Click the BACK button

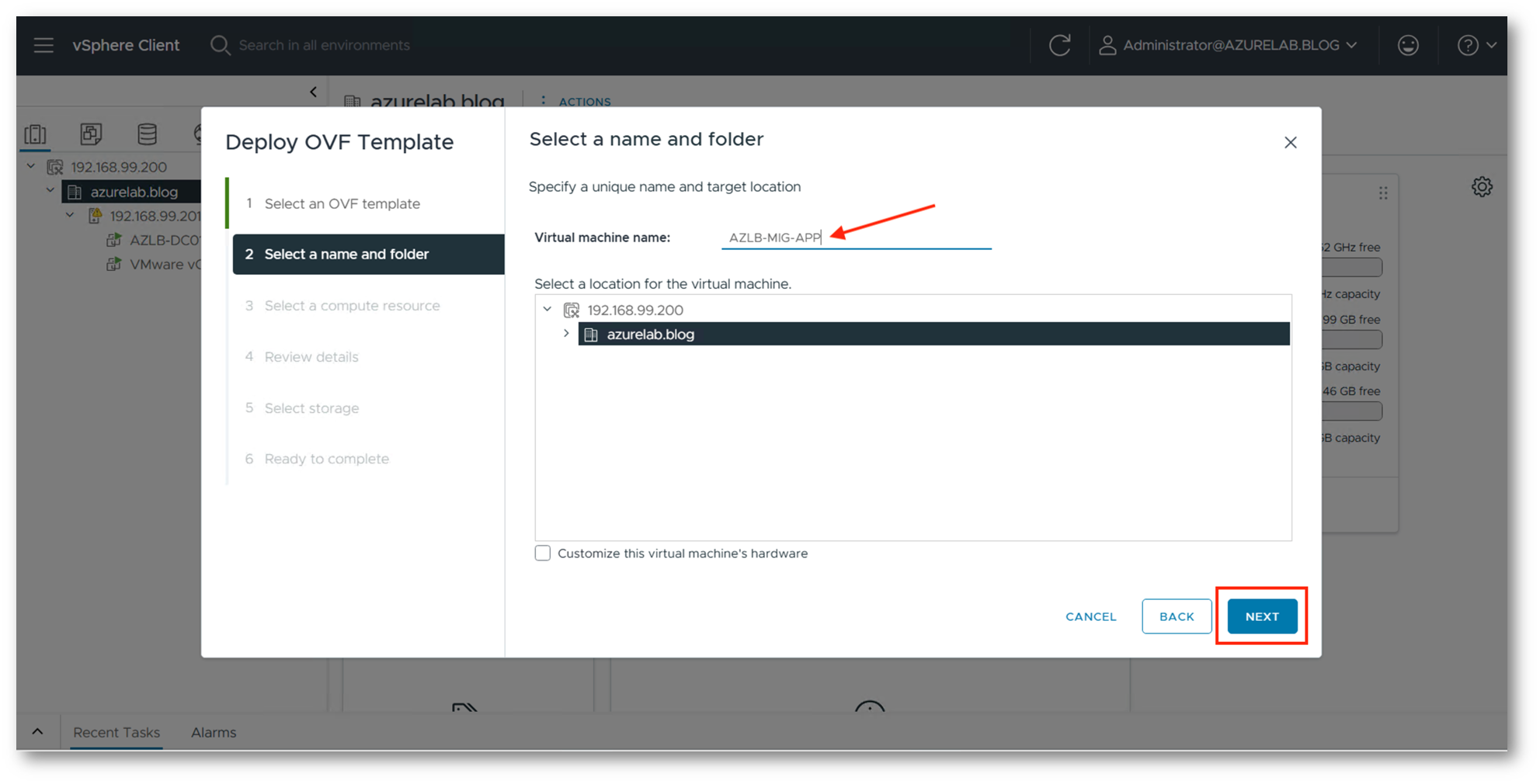pos(1177,616)
